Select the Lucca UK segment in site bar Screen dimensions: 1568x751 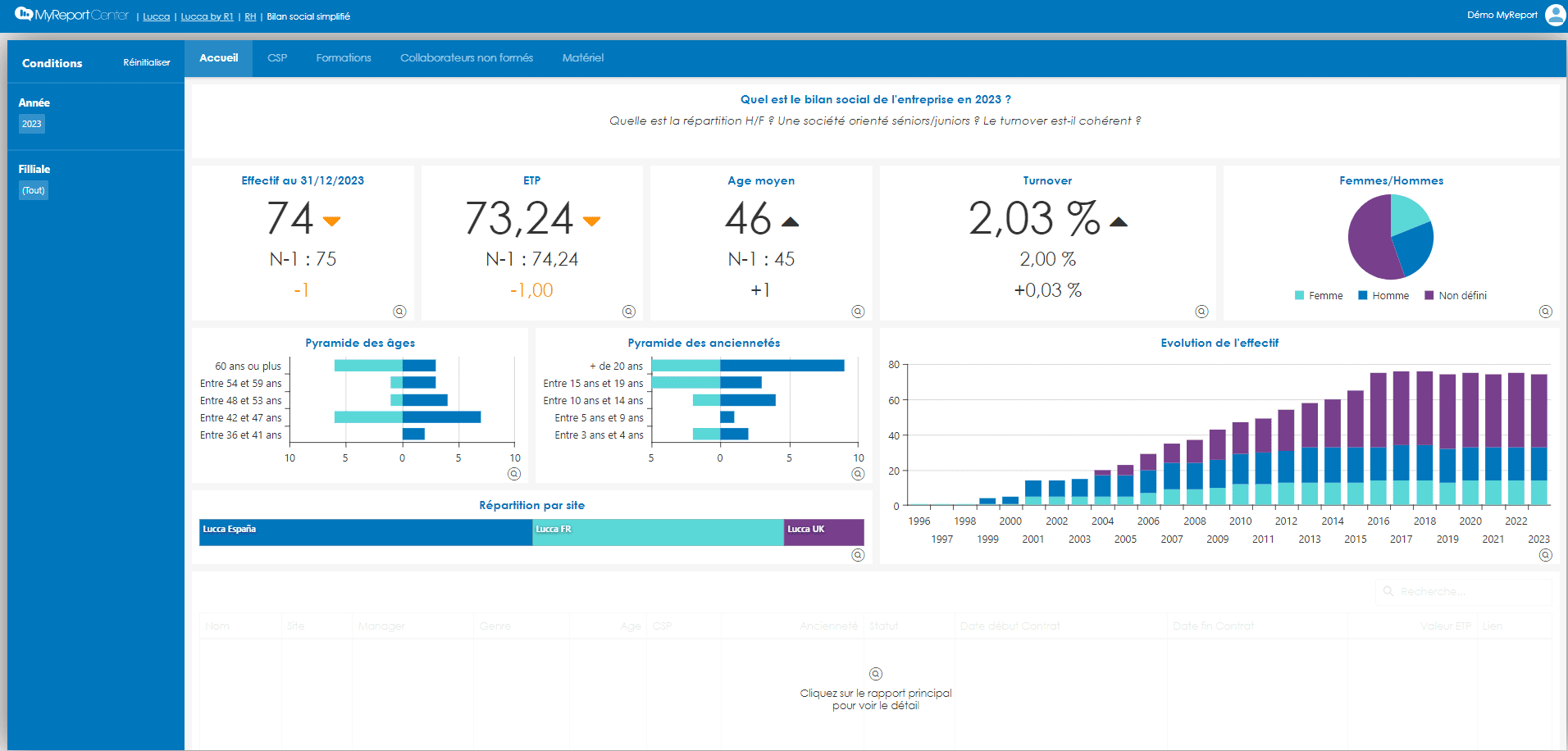point(823,532)
